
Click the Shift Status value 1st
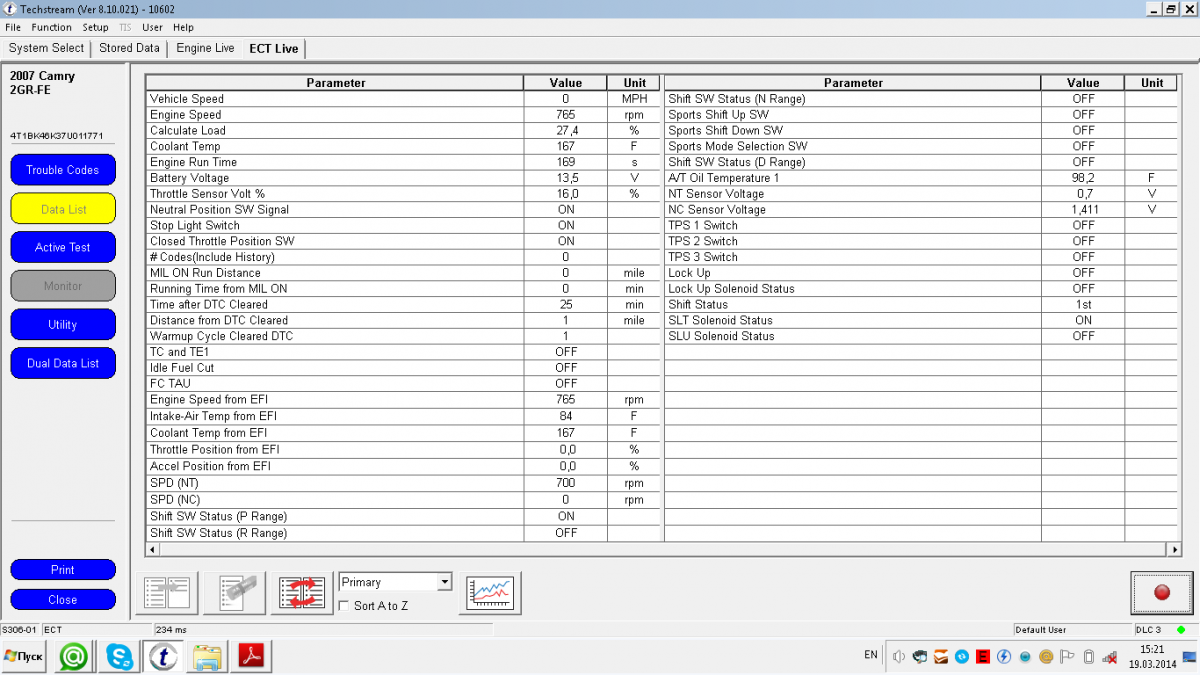pos(1083,305)
